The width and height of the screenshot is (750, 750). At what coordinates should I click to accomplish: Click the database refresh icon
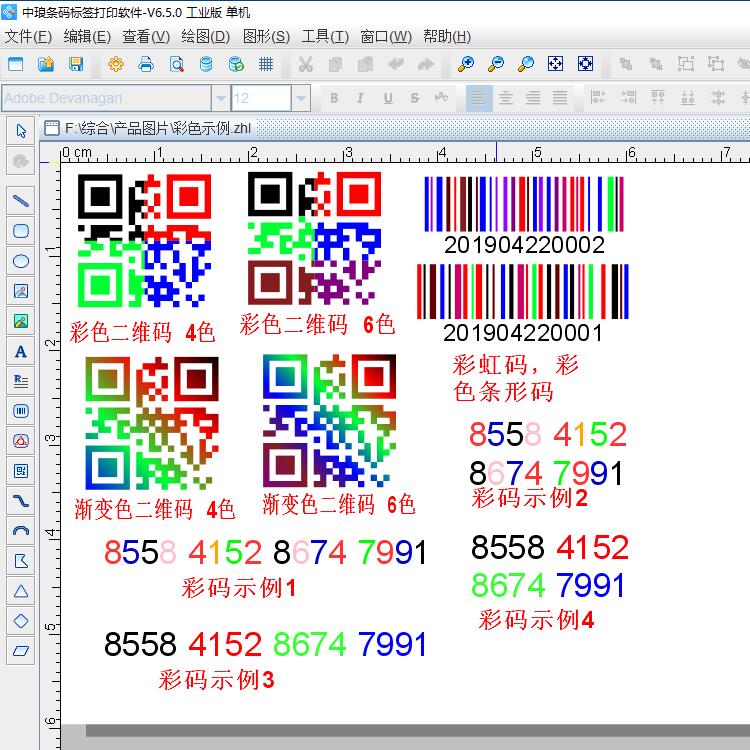236,64
